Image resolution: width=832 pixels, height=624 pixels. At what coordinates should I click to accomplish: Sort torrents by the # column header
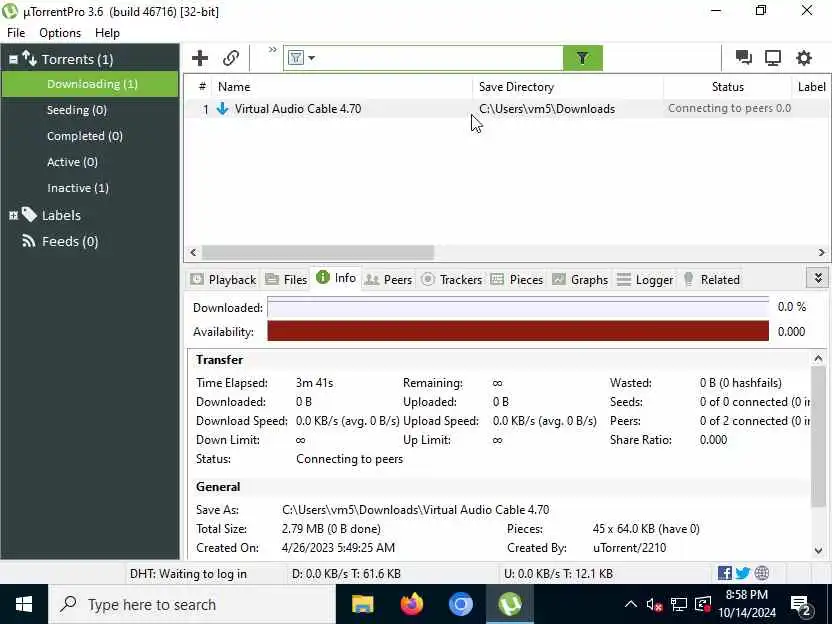[202, 86]
